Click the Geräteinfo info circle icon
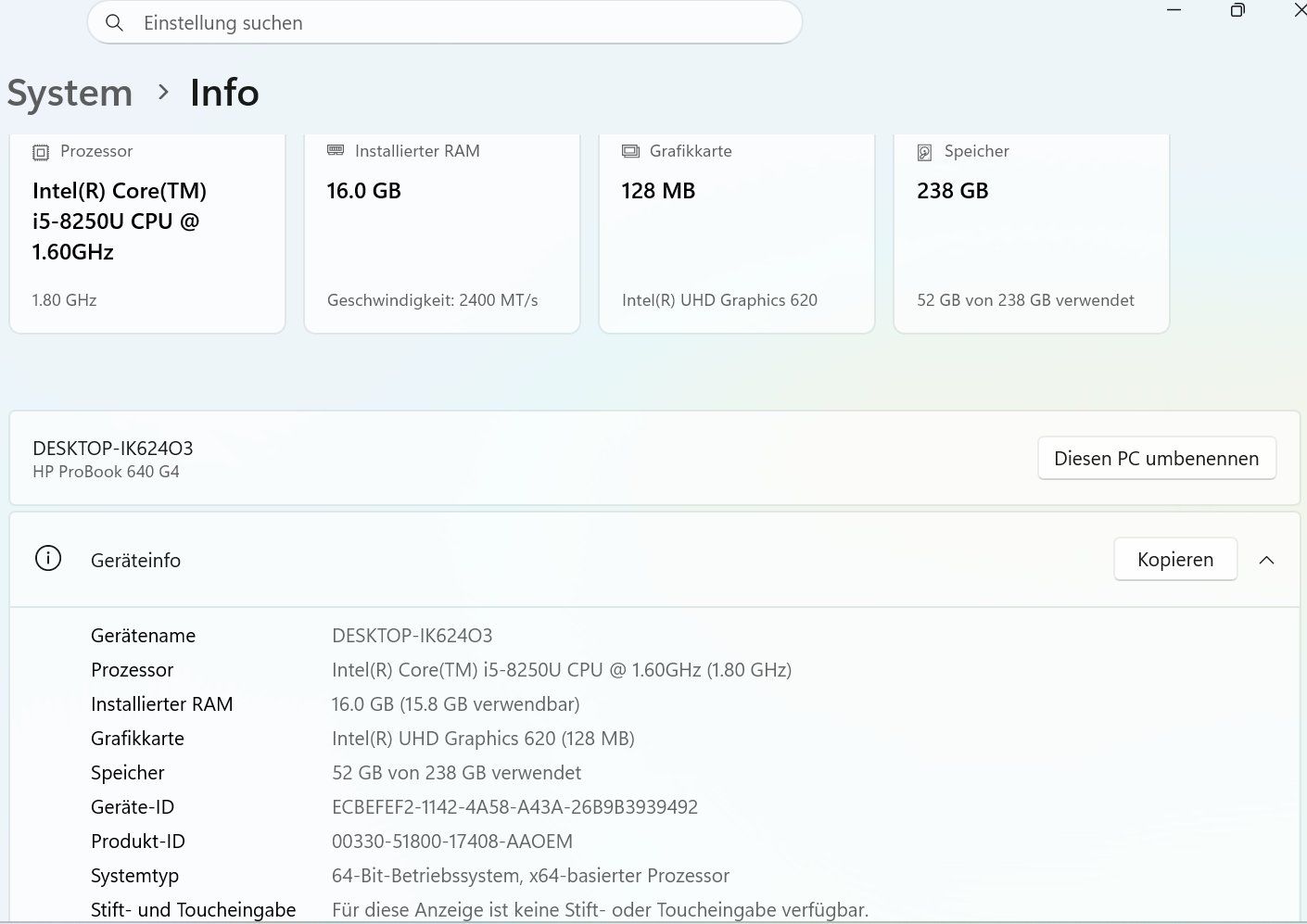This screenshot has width=1307, height=924. point(48,558)
